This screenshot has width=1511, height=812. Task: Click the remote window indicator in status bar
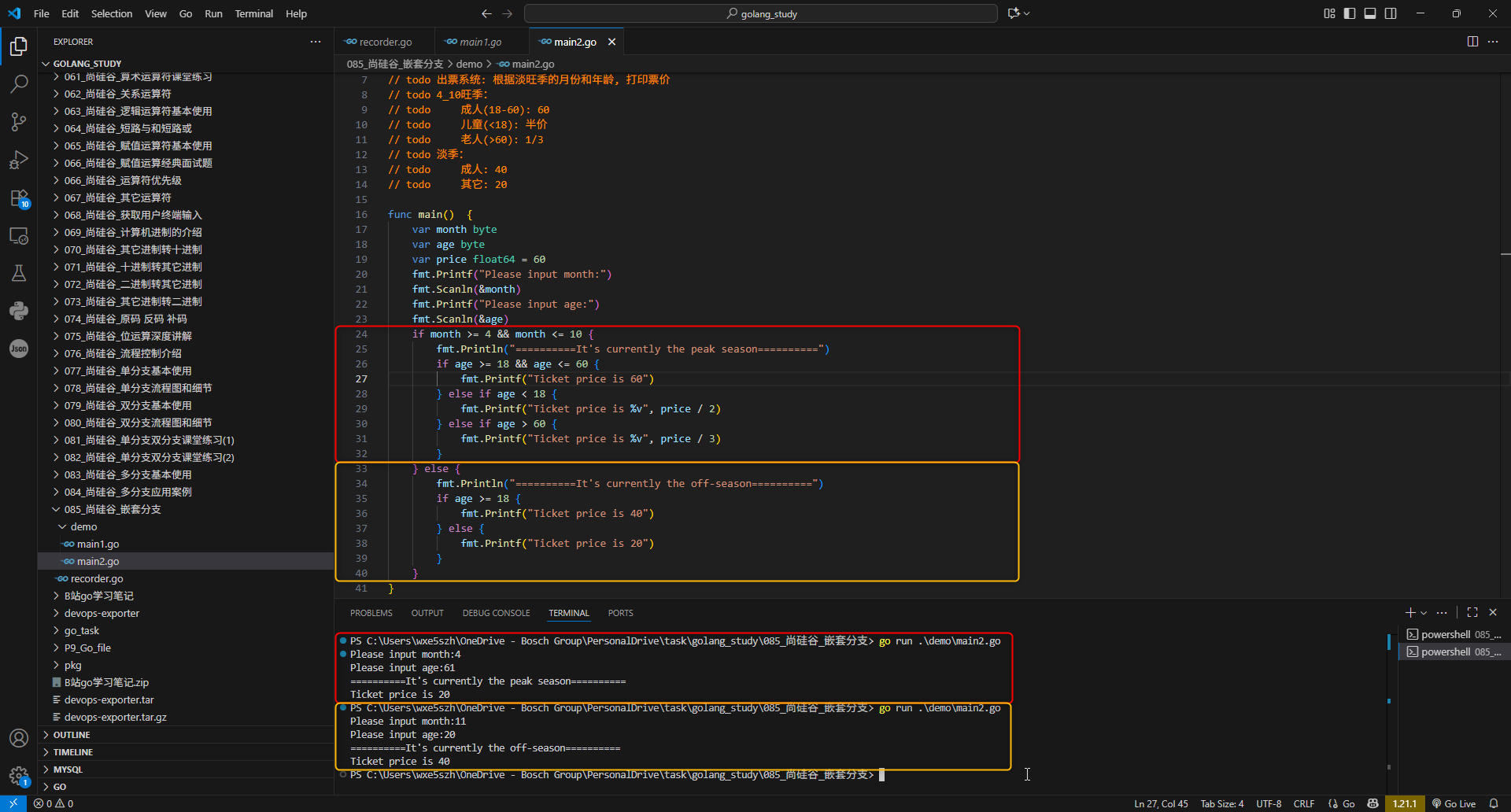13,803
